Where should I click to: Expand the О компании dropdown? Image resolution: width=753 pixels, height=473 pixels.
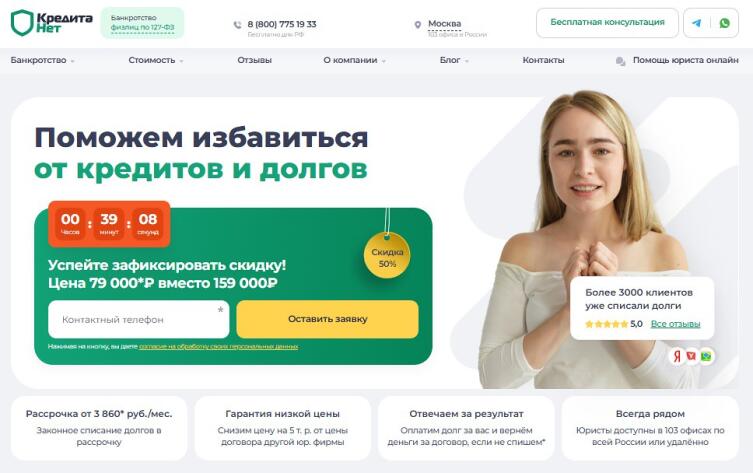[x=354, y=60]
